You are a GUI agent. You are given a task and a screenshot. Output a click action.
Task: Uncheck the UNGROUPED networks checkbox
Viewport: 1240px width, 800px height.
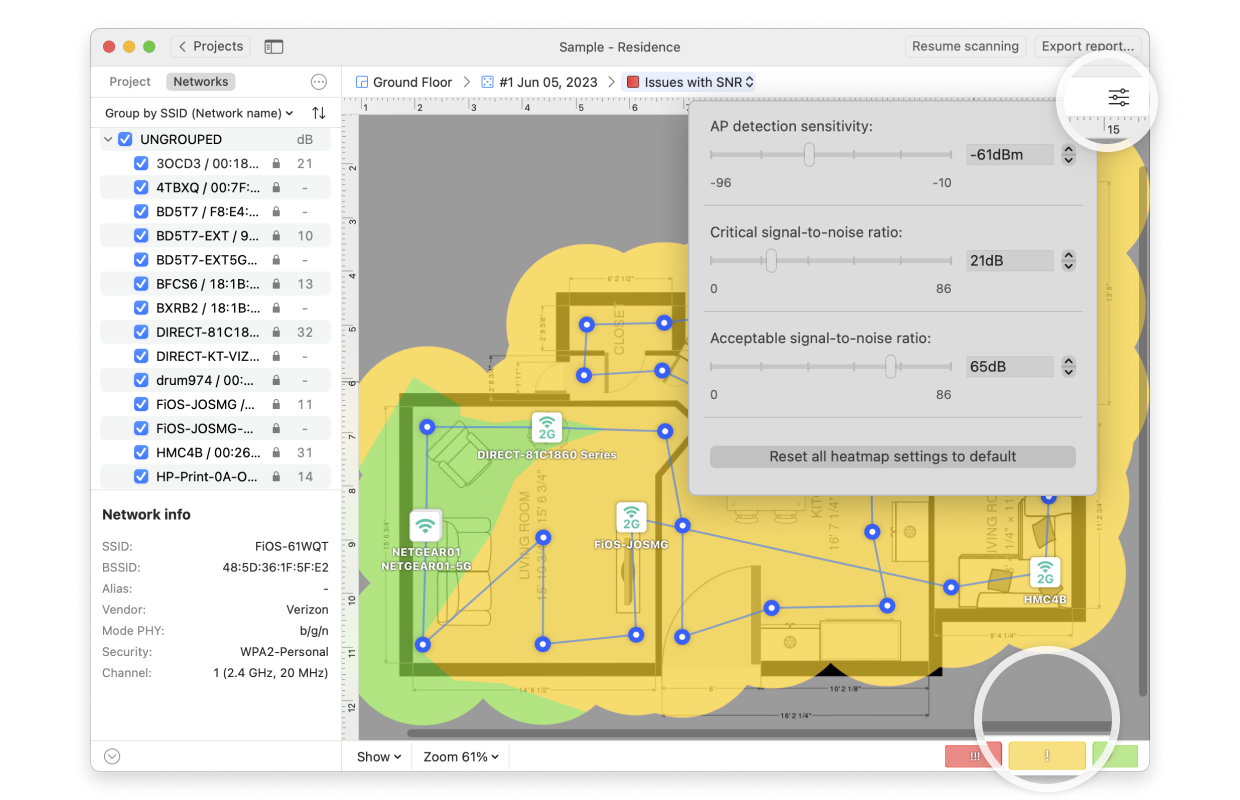tap(125, 139)
